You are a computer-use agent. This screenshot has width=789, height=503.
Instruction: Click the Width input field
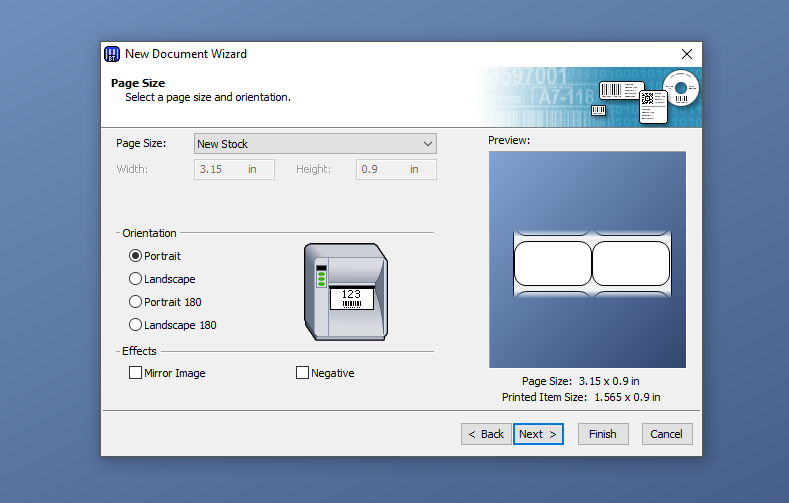pos(230,169)
